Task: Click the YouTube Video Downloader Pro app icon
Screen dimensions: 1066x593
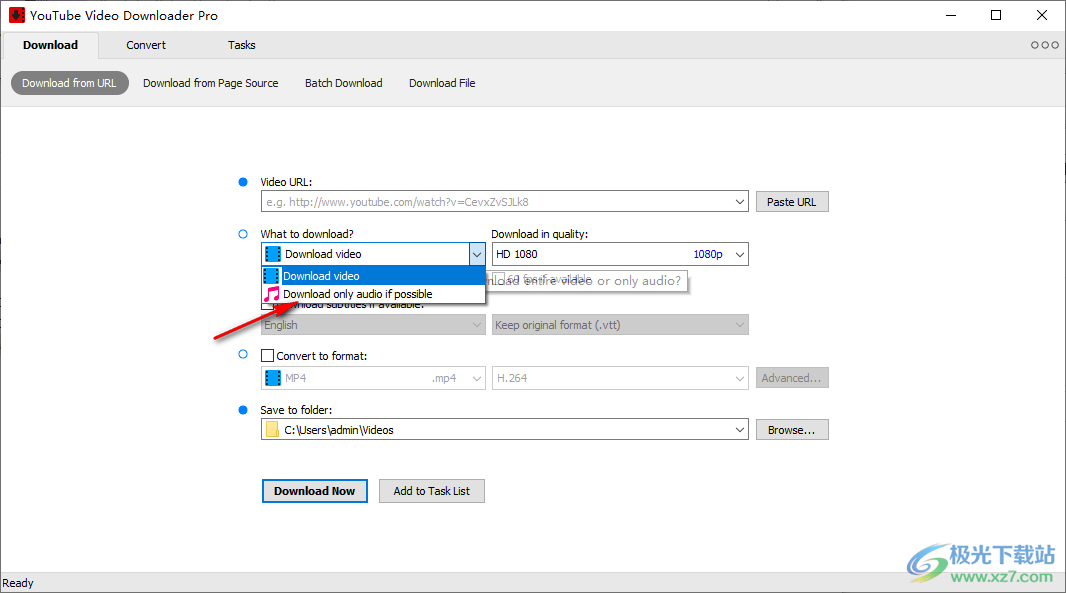Action: coord(16,15)
